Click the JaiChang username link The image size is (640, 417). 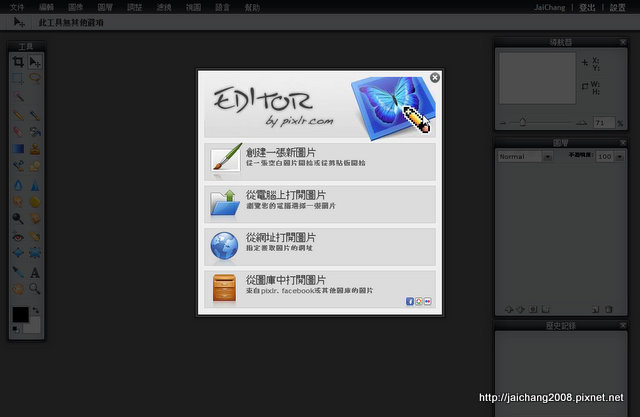click(x=549, y=7)
